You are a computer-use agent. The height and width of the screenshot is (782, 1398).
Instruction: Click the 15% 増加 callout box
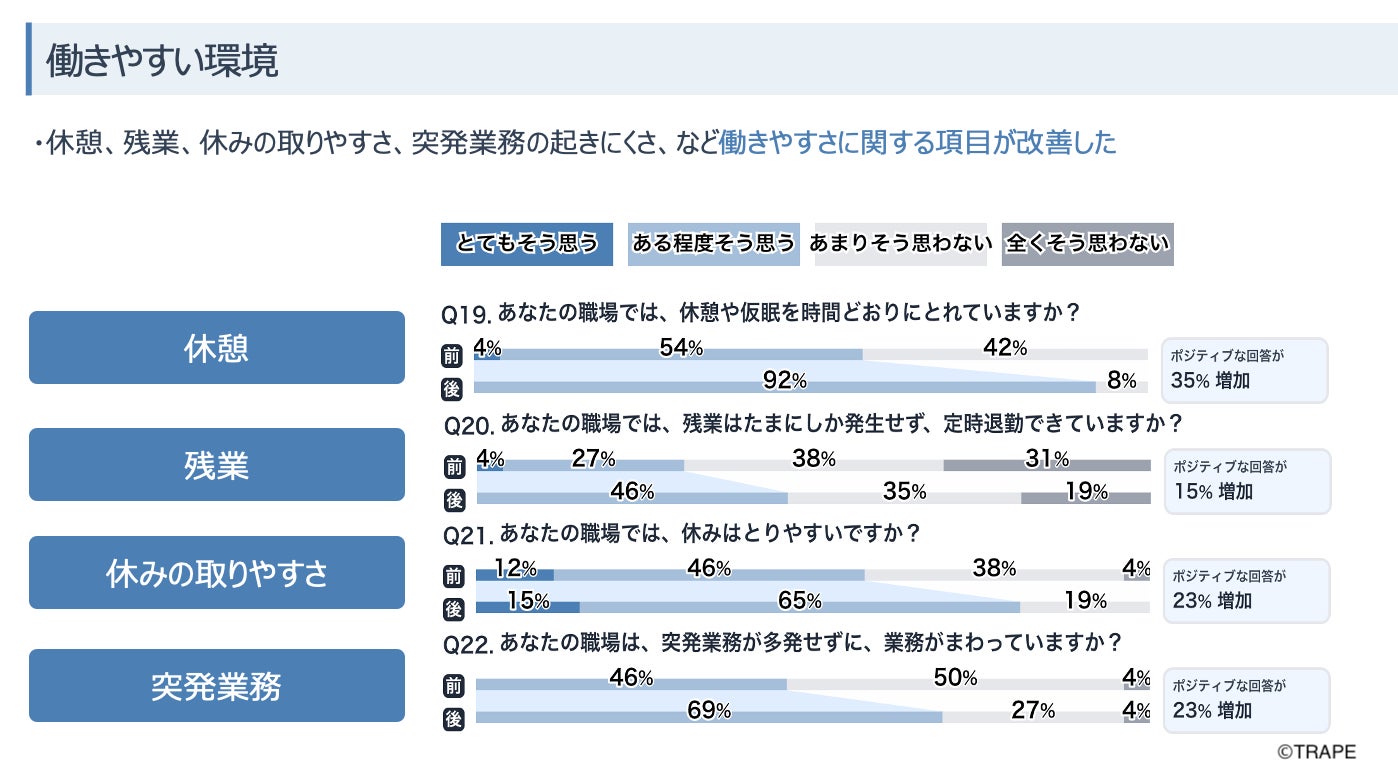tap(1246, 481)
